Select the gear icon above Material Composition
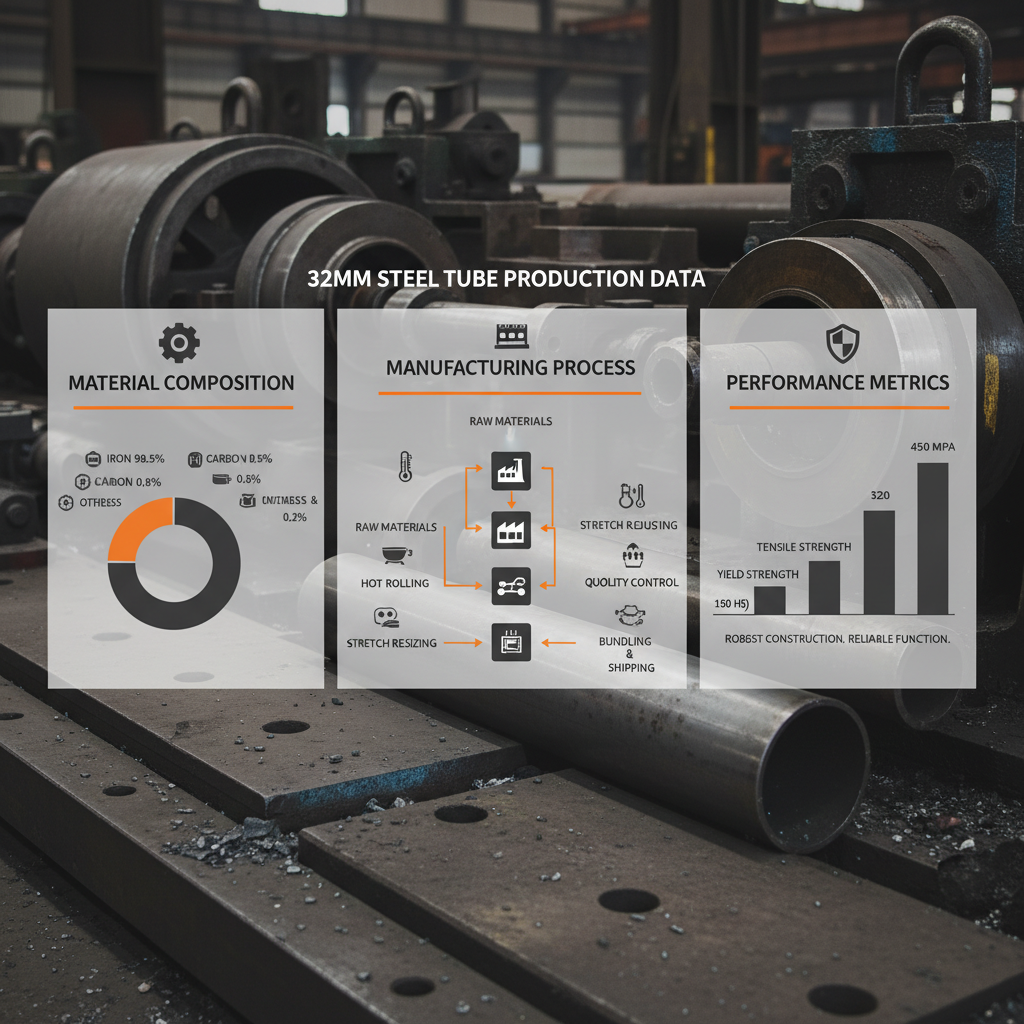The height and width of the screenshot is (1024, 1024). (x=180, y=342)
